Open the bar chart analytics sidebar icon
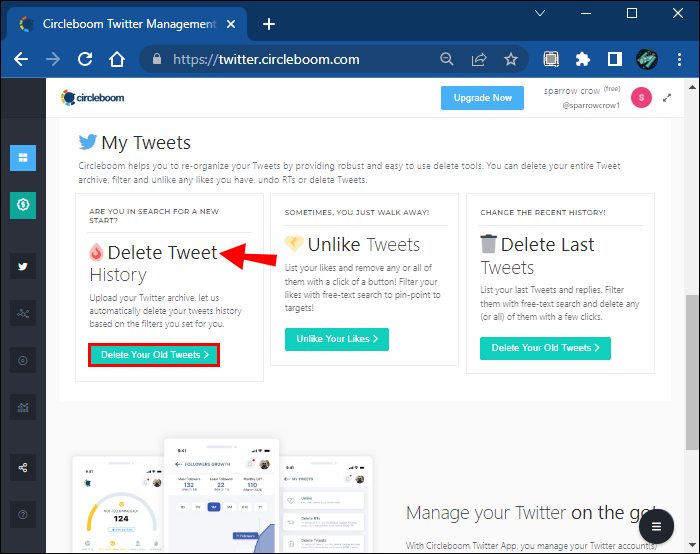700x554 pixels. click(x=23, y=407)
